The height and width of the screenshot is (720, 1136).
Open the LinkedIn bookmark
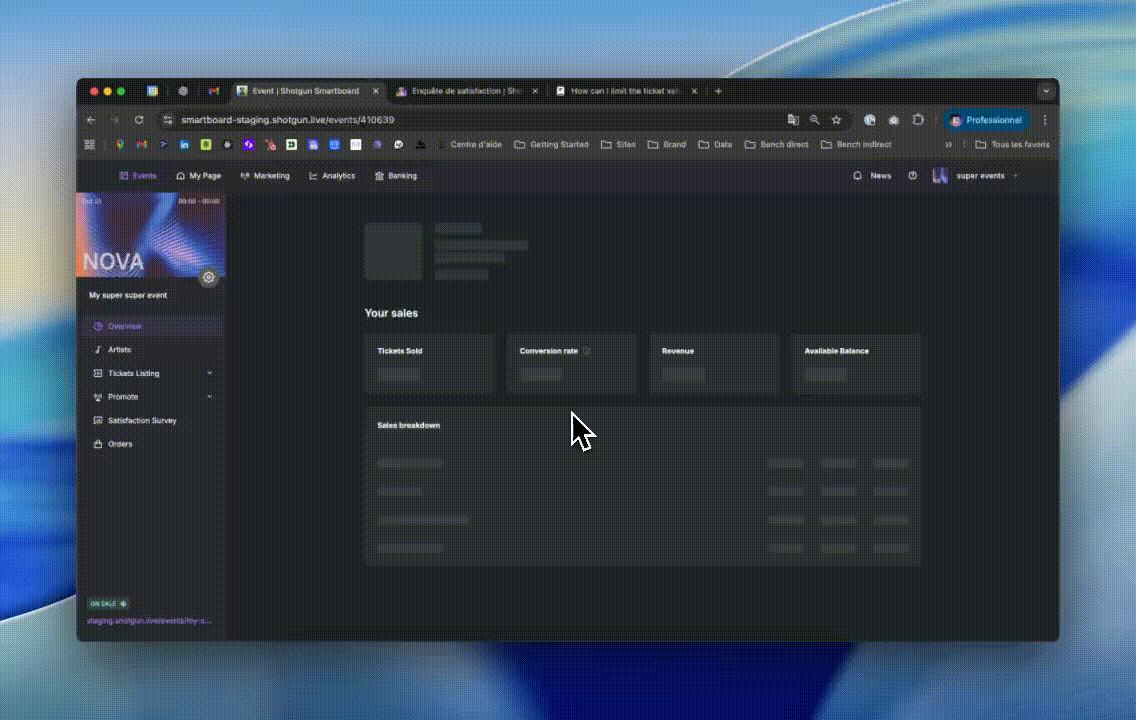184,145
